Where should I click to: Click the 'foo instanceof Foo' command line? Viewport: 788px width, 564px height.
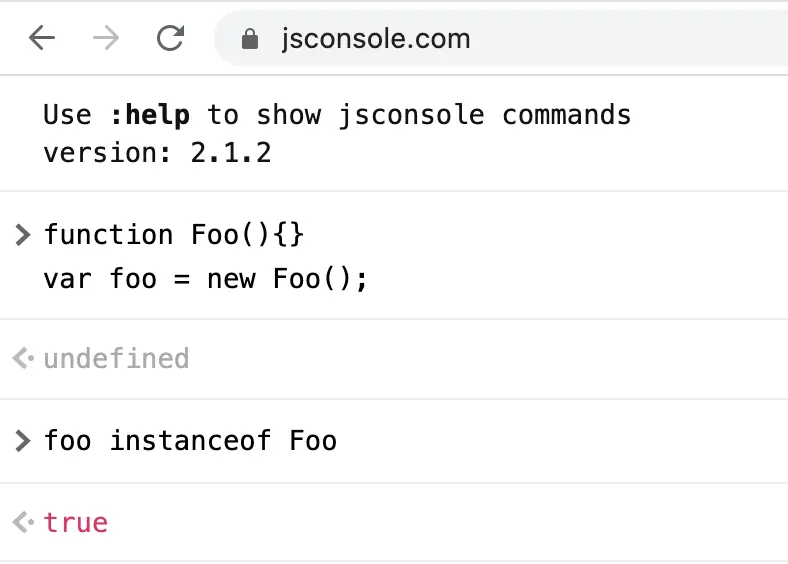190,441
